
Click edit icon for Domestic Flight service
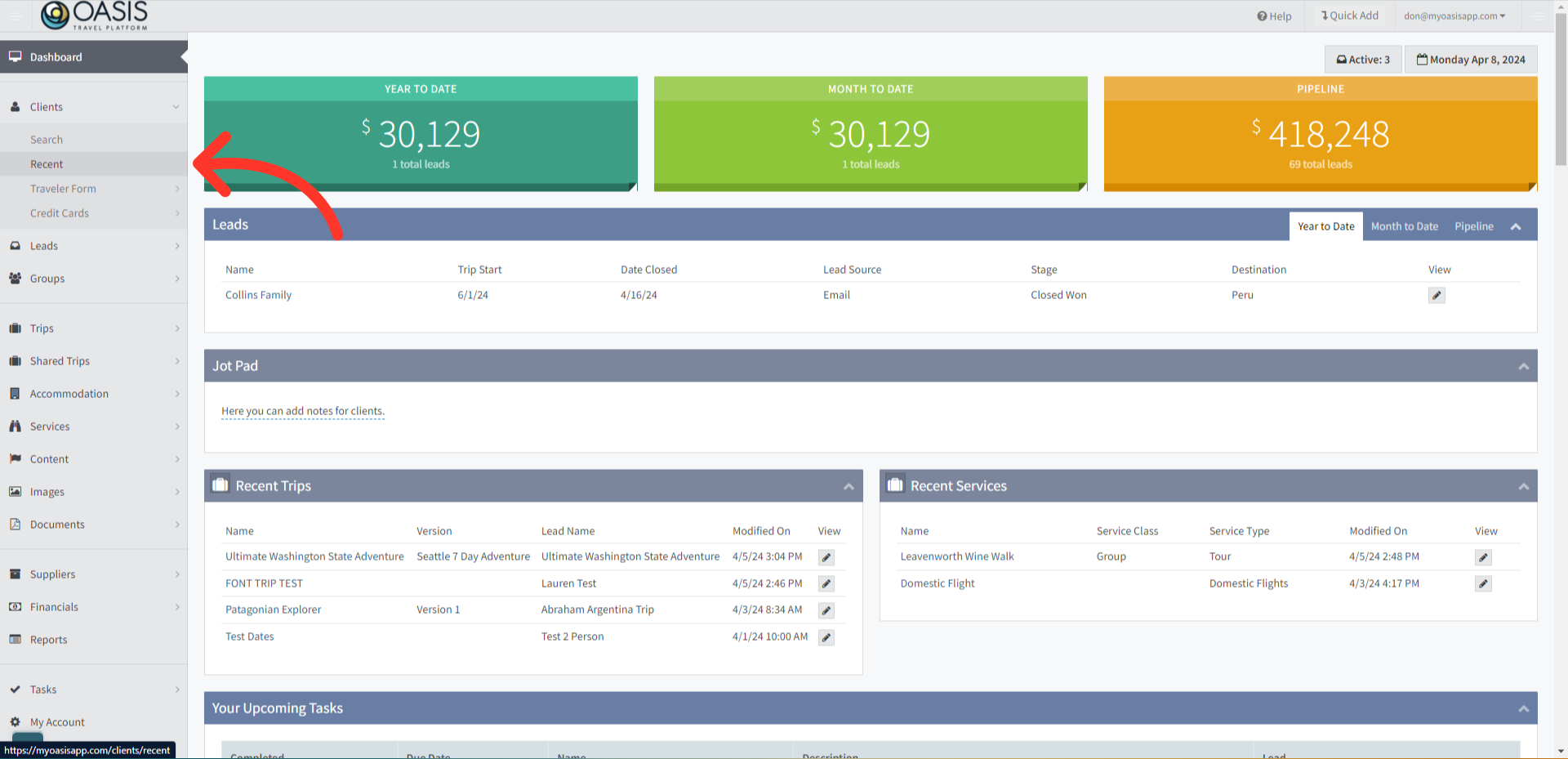pos(1483,584)
